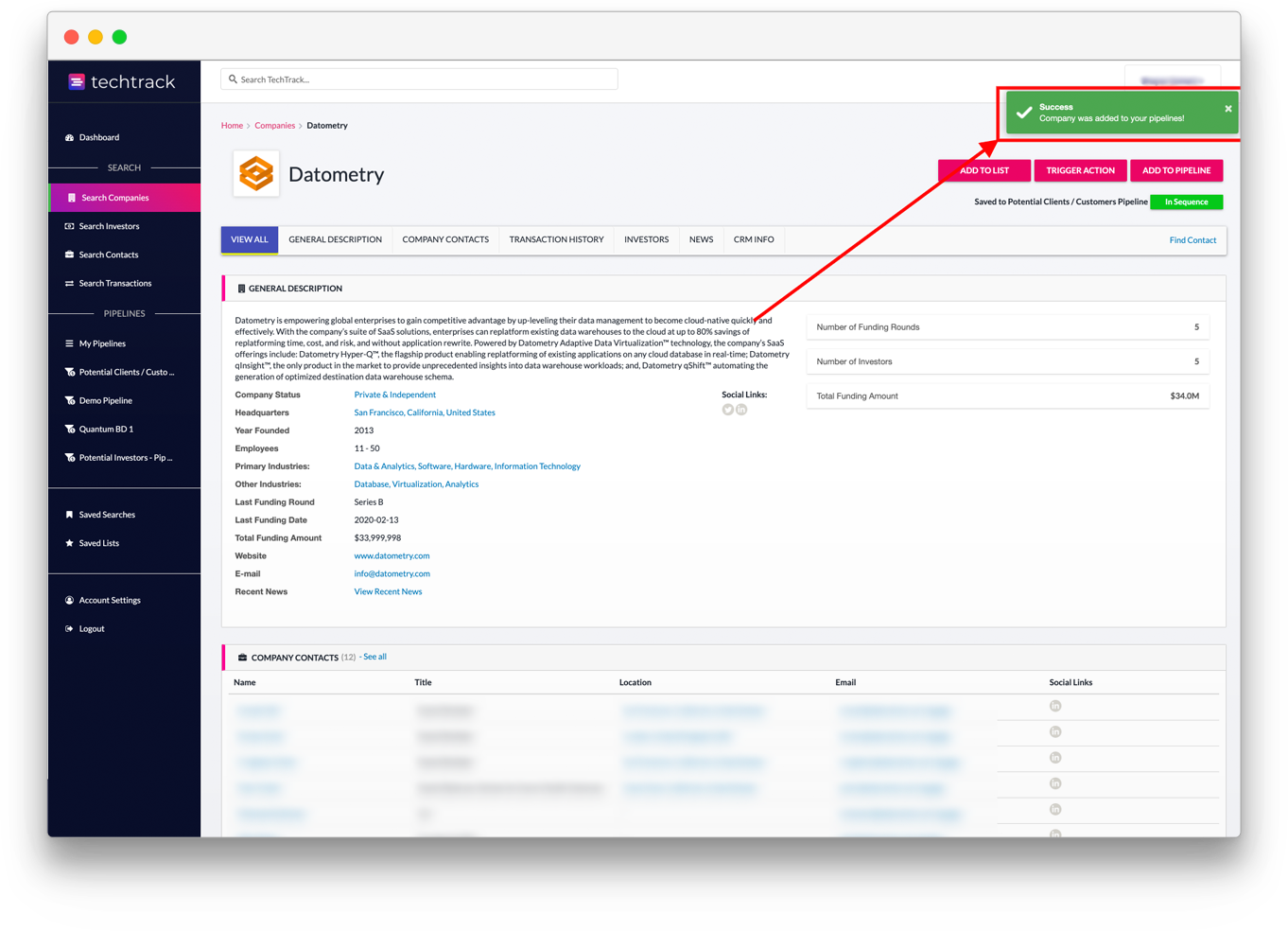Click the In Sequence status badge
The height and width of the screenshot is (931, 1288).
point(1186,202)
